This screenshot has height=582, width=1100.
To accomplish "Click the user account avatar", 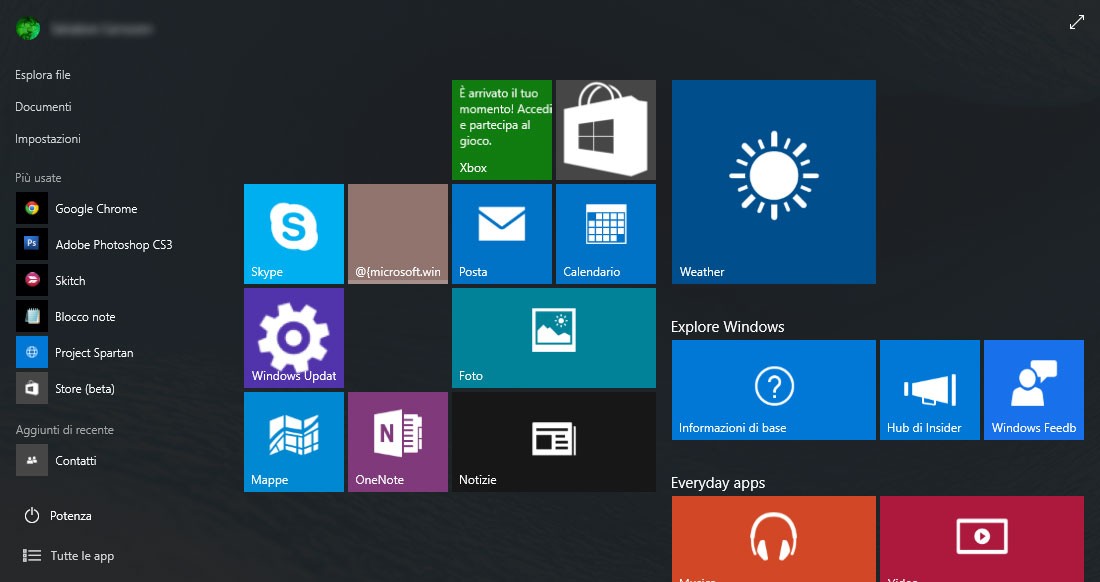I will [x=28, y=29].
